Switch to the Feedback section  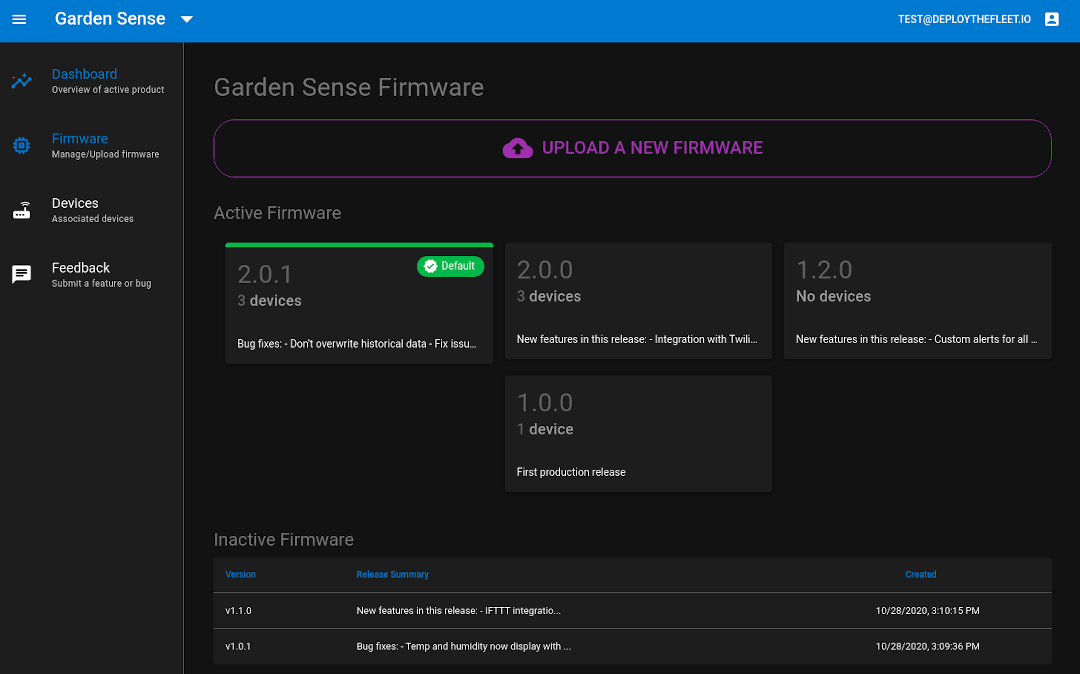(x=80, y=274)
